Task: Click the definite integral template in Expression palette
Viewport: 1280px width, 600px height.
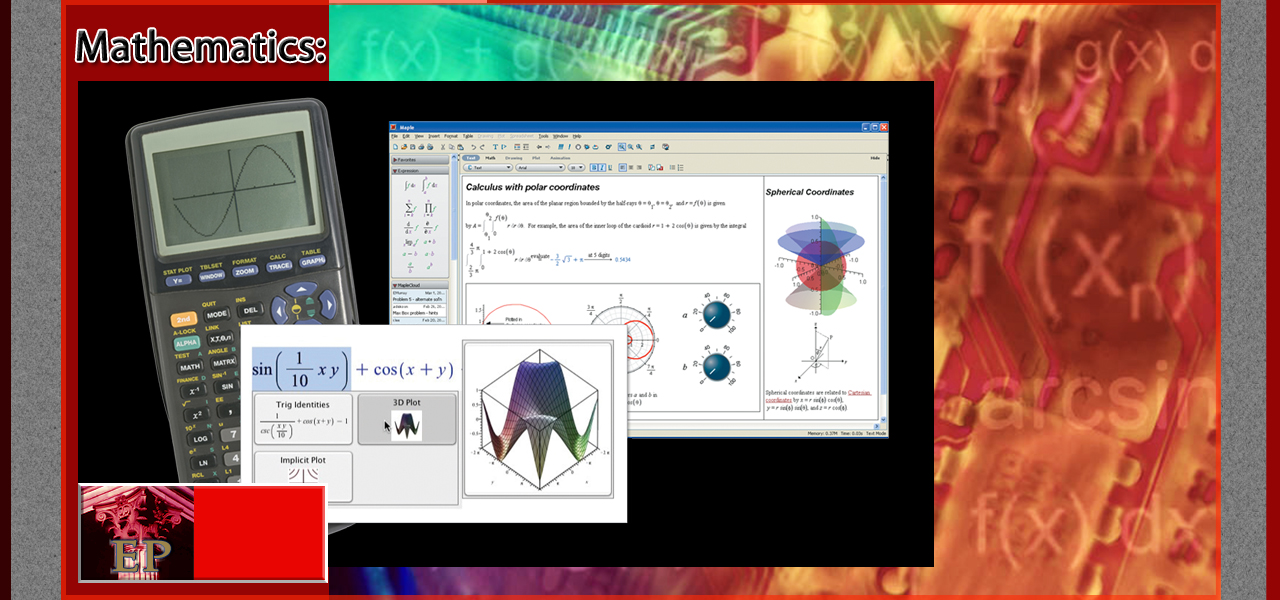Action: [429, 185]
